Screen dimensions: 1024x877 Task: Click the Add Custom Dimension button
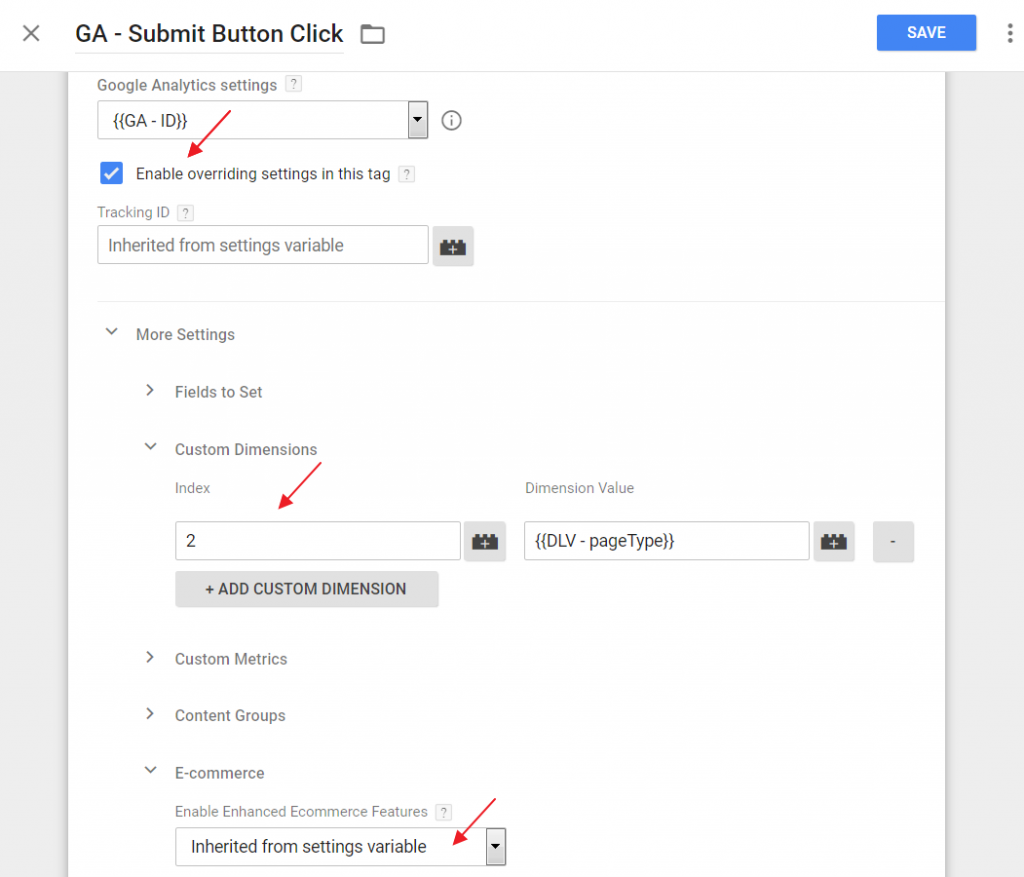(306, 589)
